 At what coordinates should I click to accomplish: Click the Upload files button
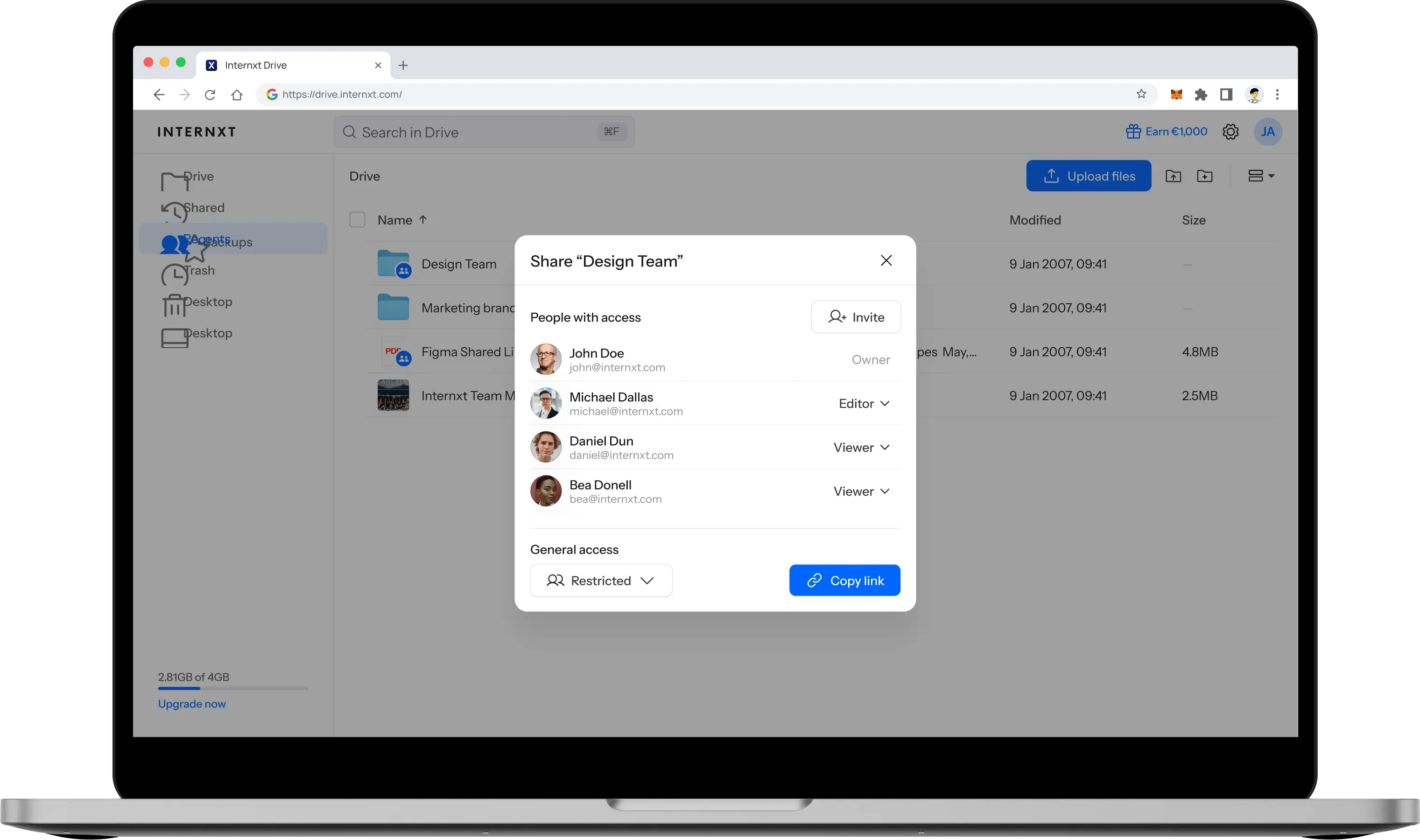coord(1088,176)
